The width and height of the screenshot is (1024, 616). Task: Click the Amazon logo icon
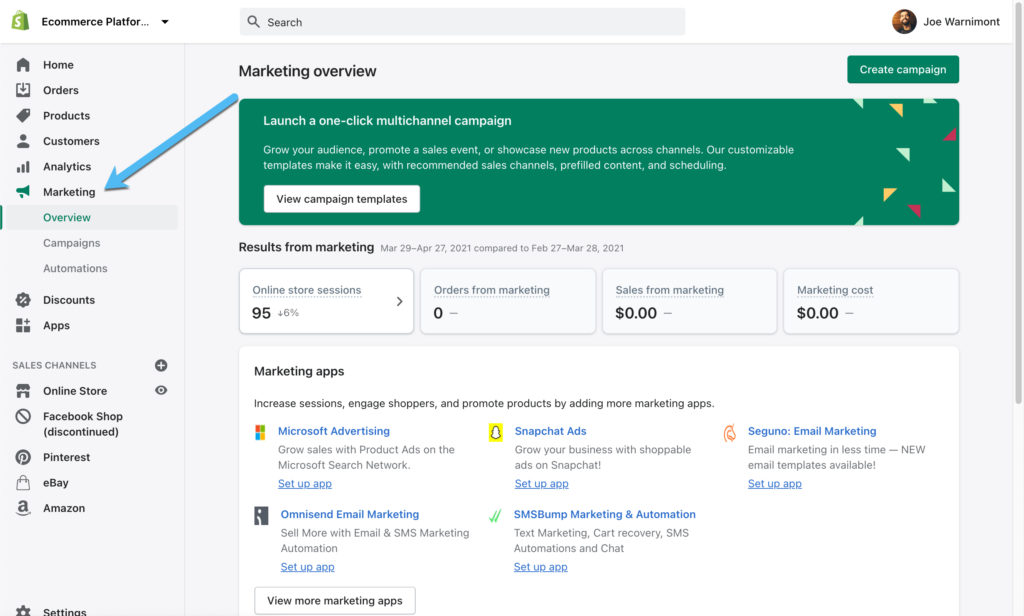[x=24, y=508]
